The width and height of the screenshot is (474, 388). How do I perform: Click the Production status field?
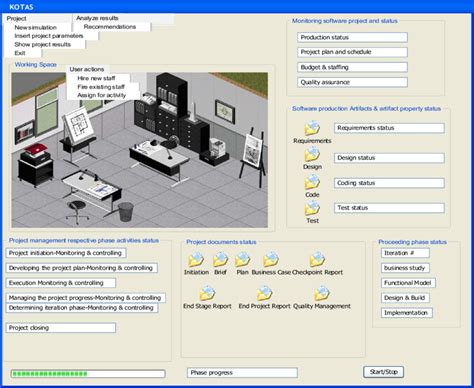pyautogui.click(x=352, y=37)
